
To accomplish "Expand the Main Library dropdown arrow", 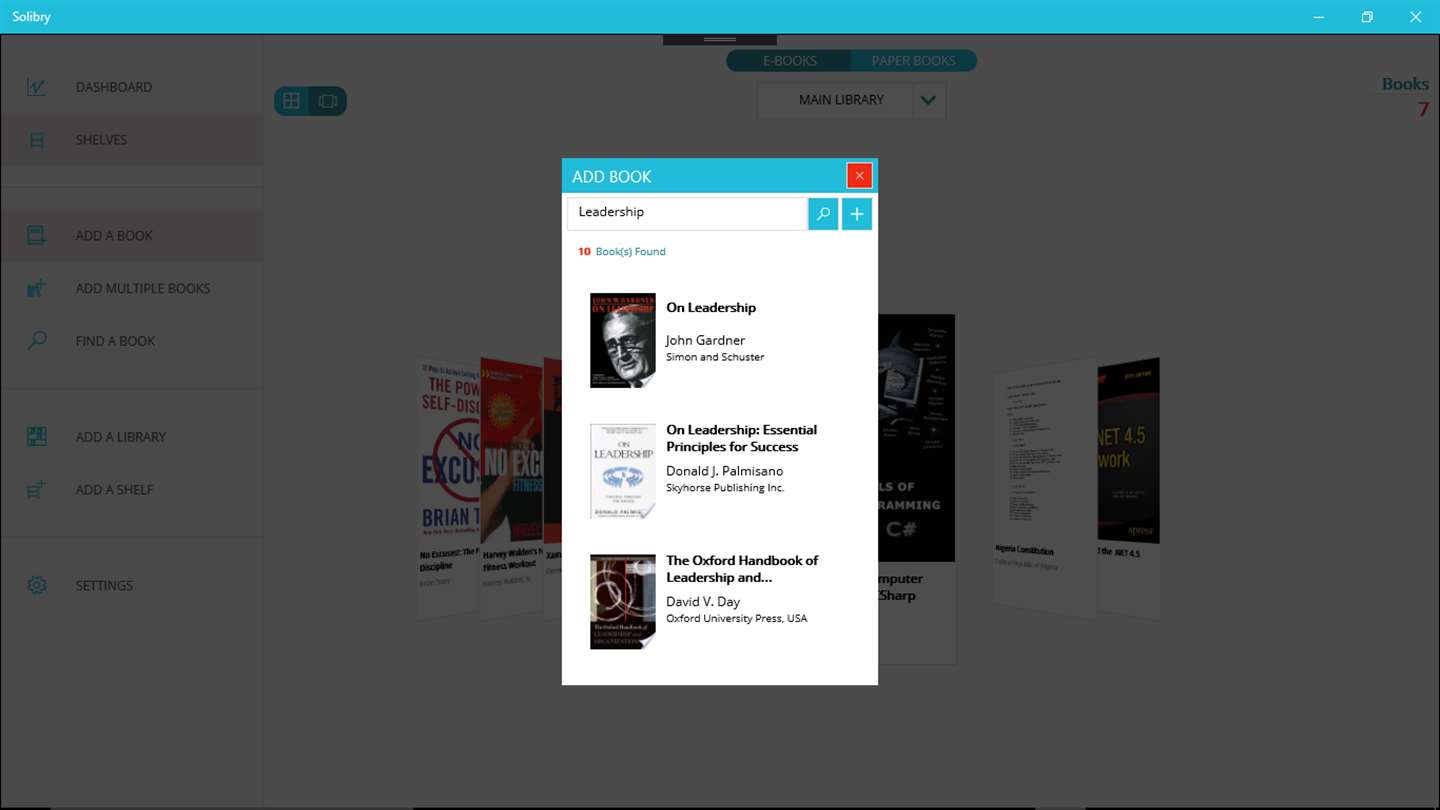I will [928, 100].
